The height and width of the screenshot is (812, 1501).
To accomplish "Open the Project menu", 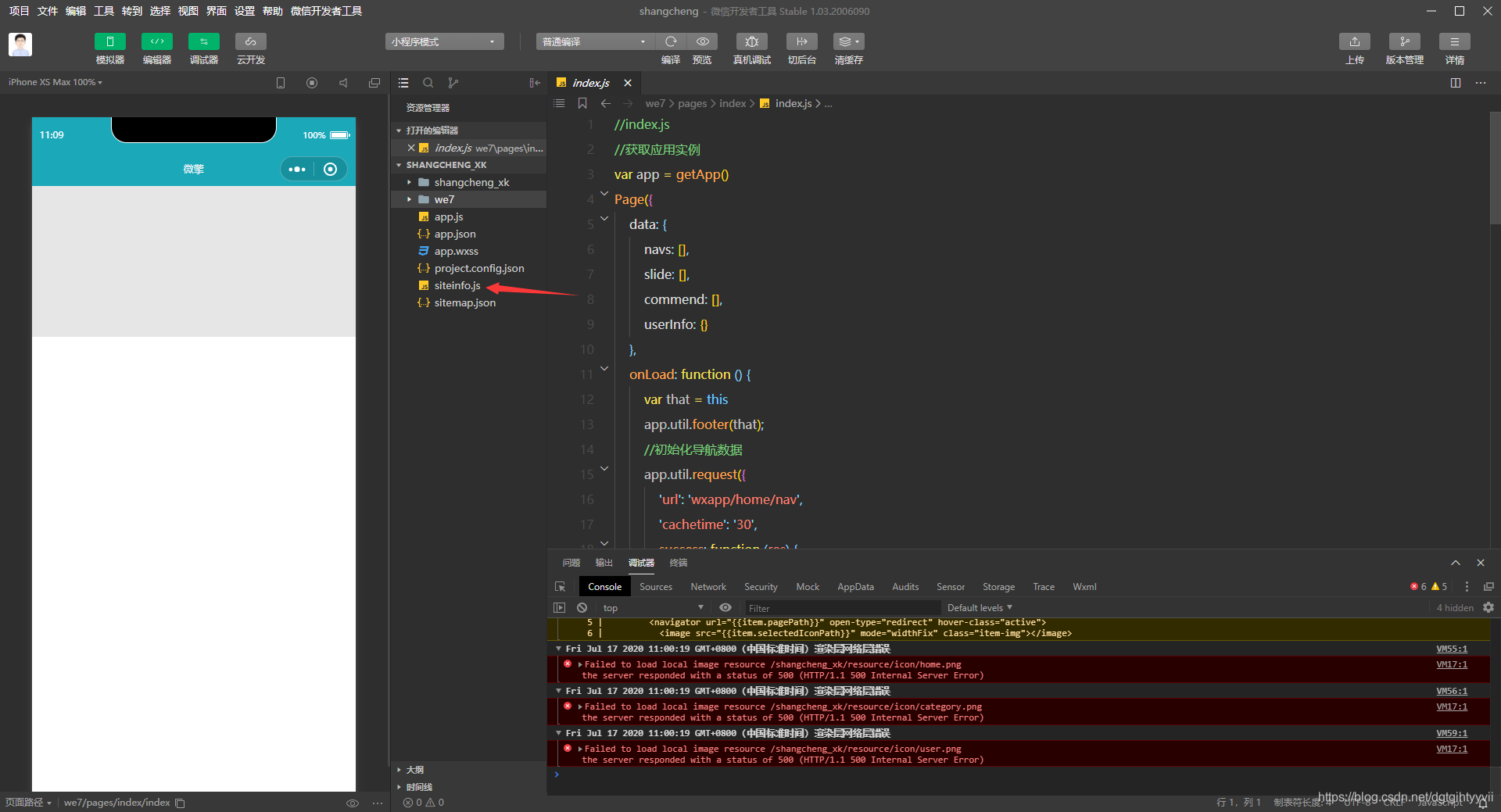I will tap(19, 11).
